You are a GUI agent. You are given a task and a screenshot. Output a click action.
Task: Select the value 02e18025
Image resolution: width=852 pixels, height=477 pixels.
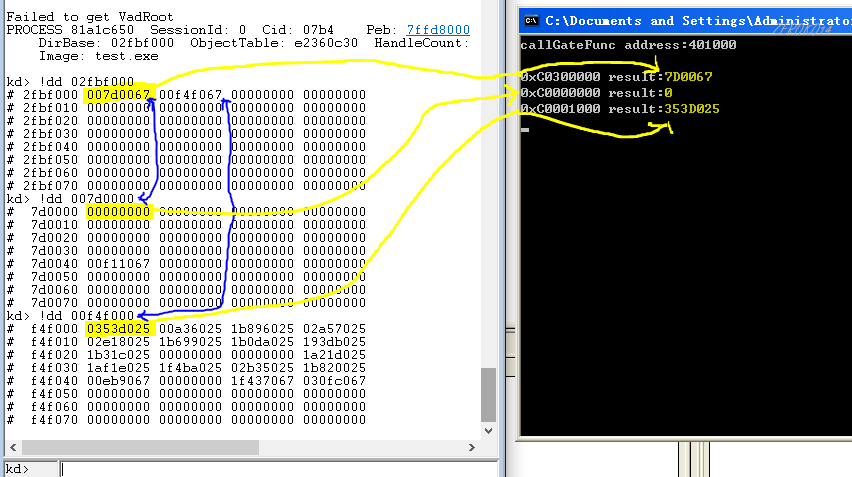[x=118, y=342]
